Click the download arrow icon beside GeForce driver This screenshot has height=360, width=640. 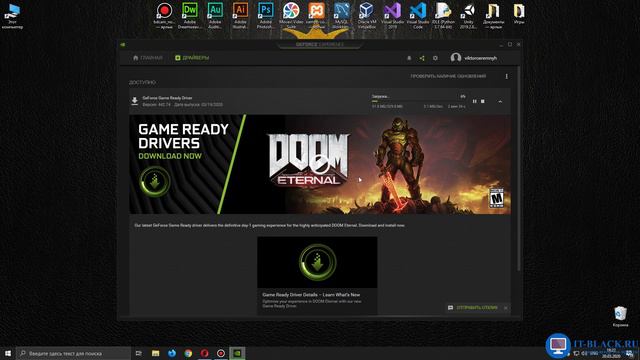[x=134, y=101]
